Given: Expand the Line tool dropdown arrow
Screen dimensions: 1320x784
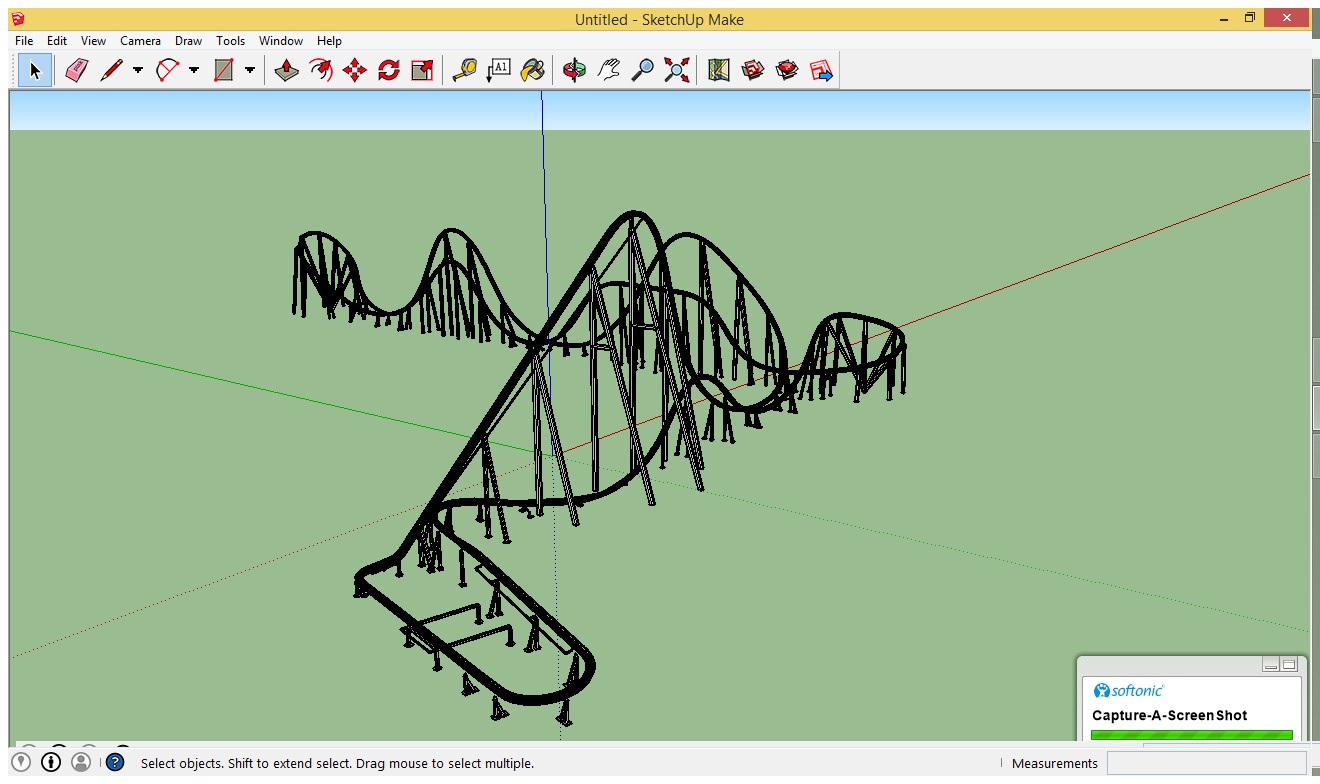Looking at the screenshot, I should click(x=138, y=70).
